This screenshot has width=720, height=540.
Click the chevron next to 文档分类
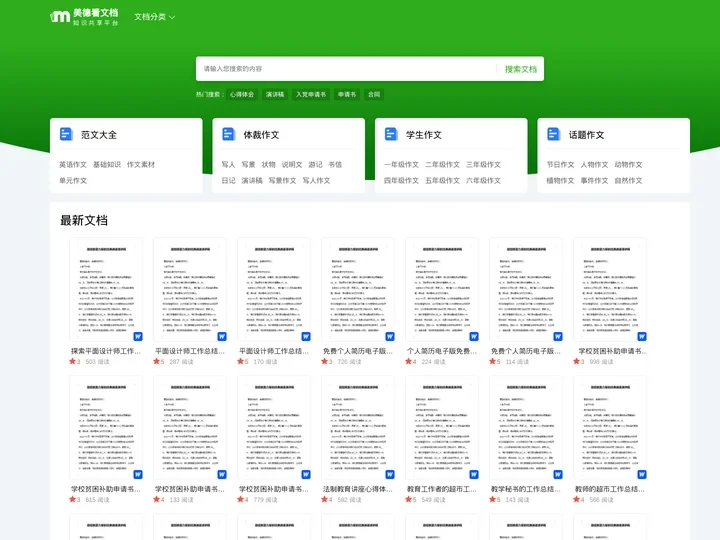[172, 17]
